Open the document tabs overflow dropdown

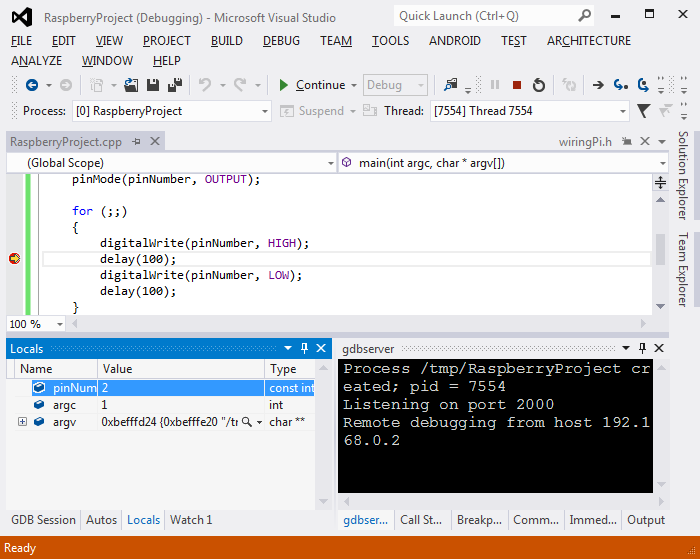[x=662, y=142]
